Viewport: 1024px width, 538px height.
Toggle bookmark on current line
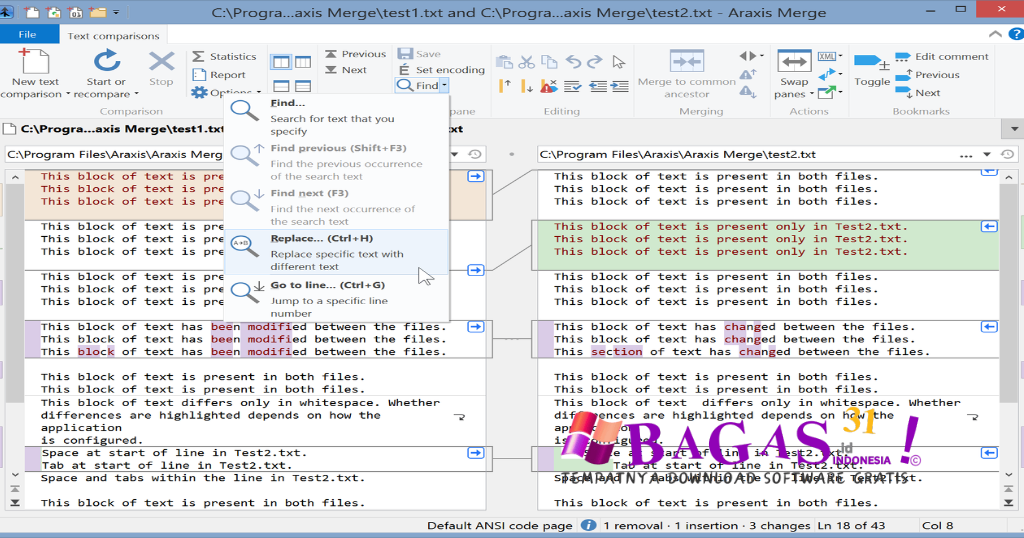(872, 69)
